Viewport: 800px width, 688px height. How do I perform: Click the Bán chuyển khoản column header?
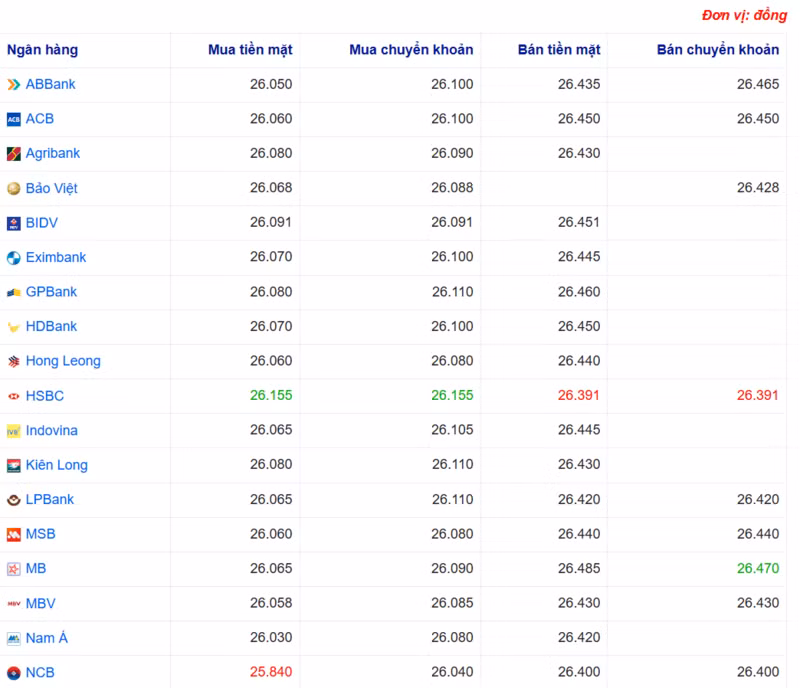(x=712, y=50)
